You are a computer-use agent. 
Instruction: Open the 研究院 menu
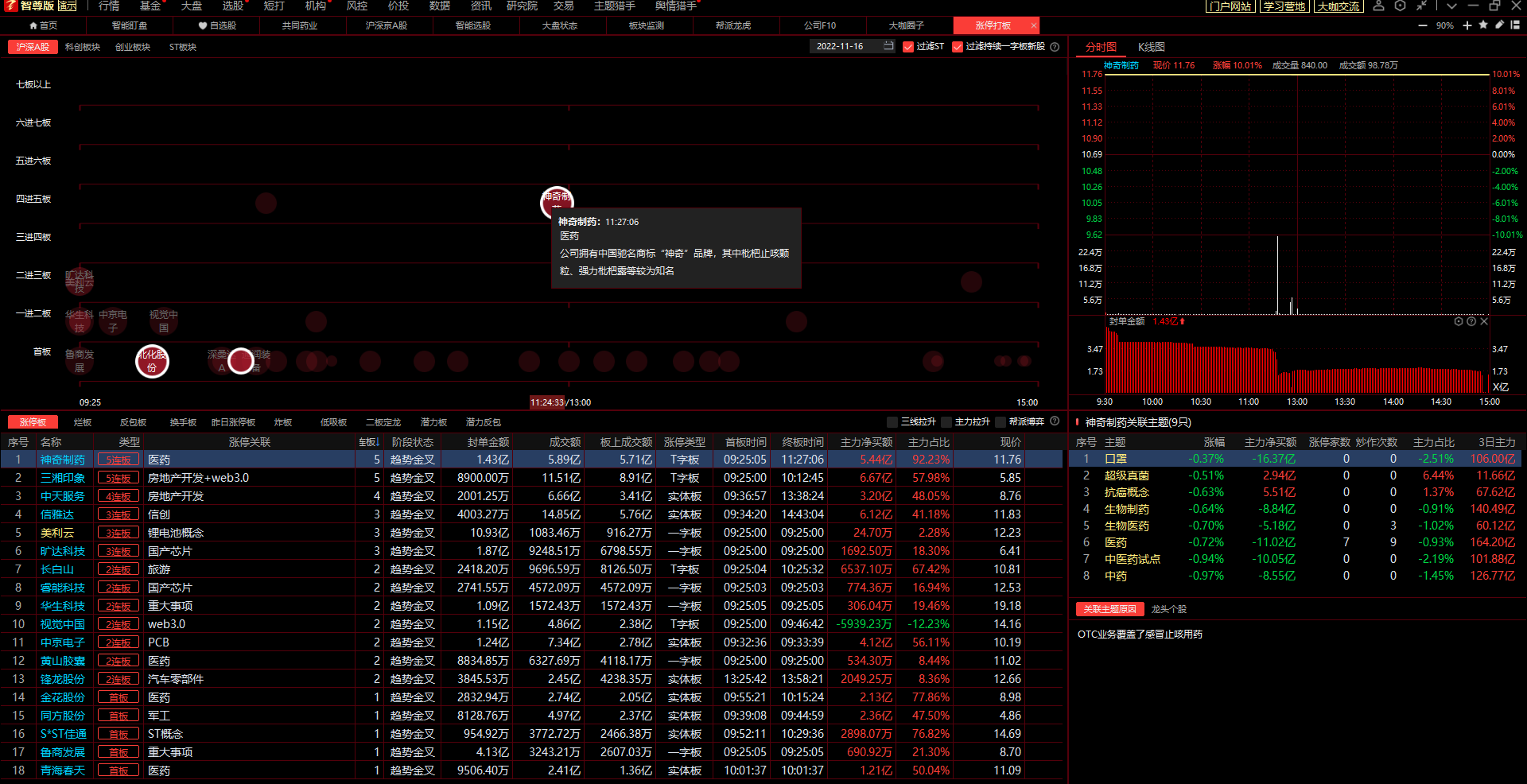[522, 6]
